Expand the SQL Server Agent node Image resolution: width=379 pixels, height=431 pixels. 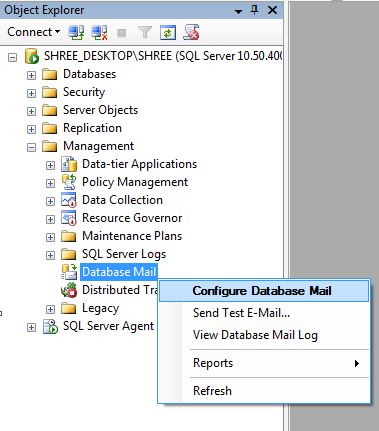[x=31, y=327]
